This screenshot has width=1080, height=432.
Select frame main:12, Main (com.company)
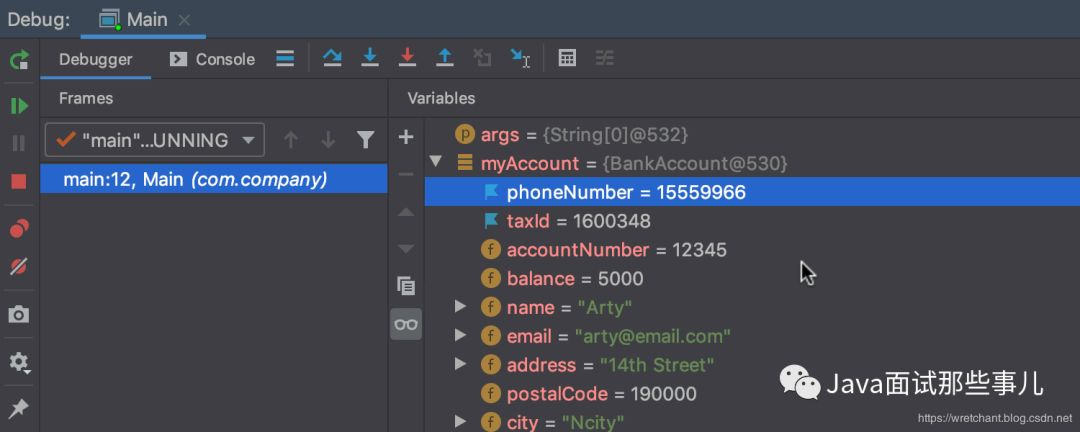coord(214,180)
